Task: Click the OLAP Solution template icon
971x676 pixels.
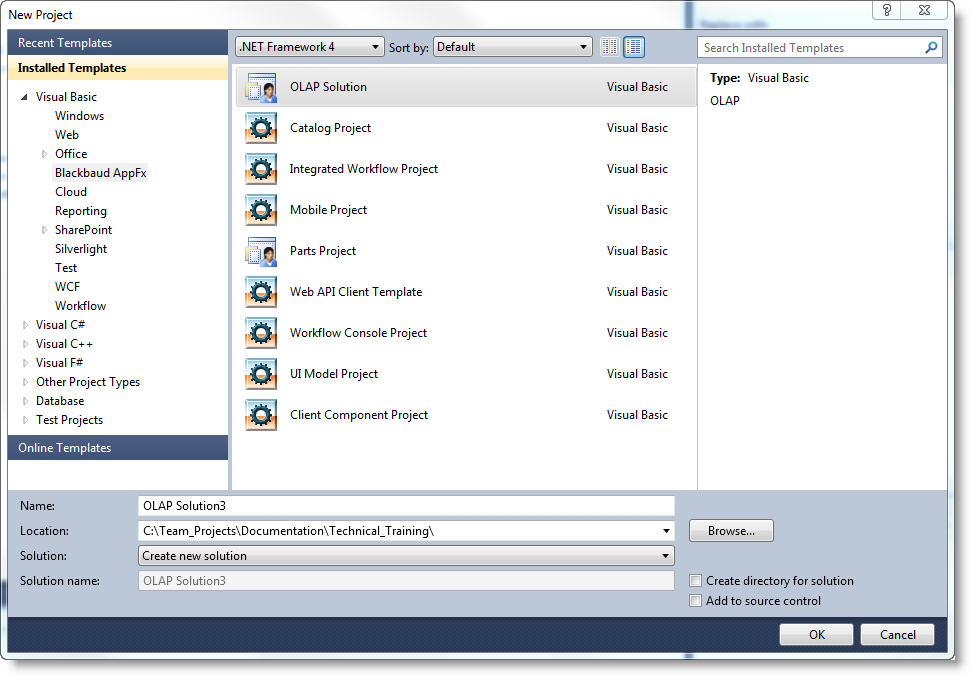Action: click(x=261, y=87)
